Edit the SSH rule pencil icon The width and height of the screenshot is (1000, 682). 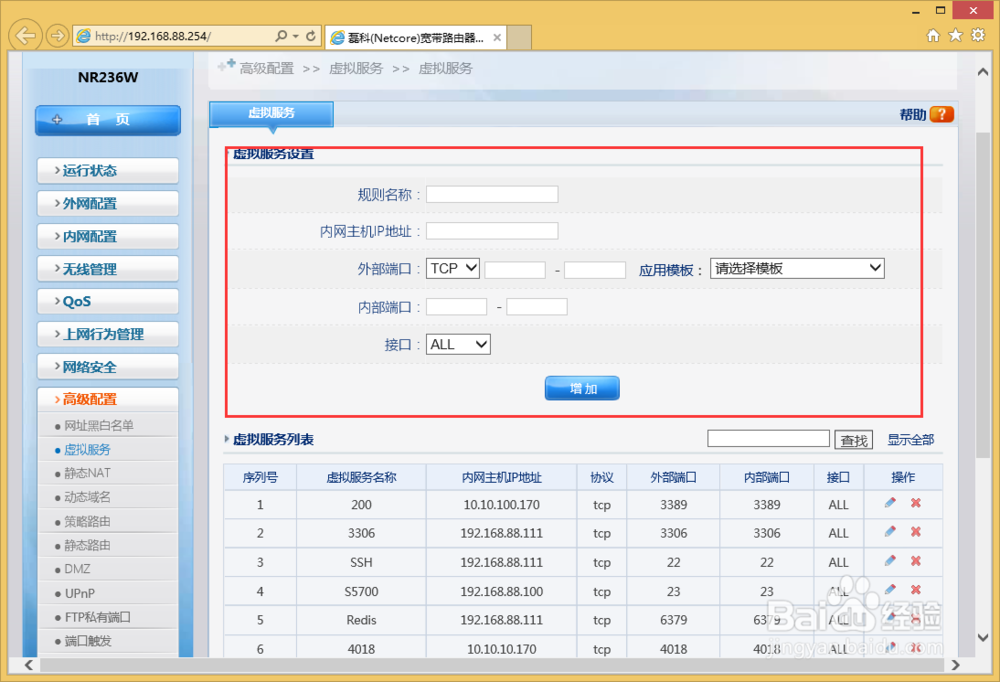890,561
